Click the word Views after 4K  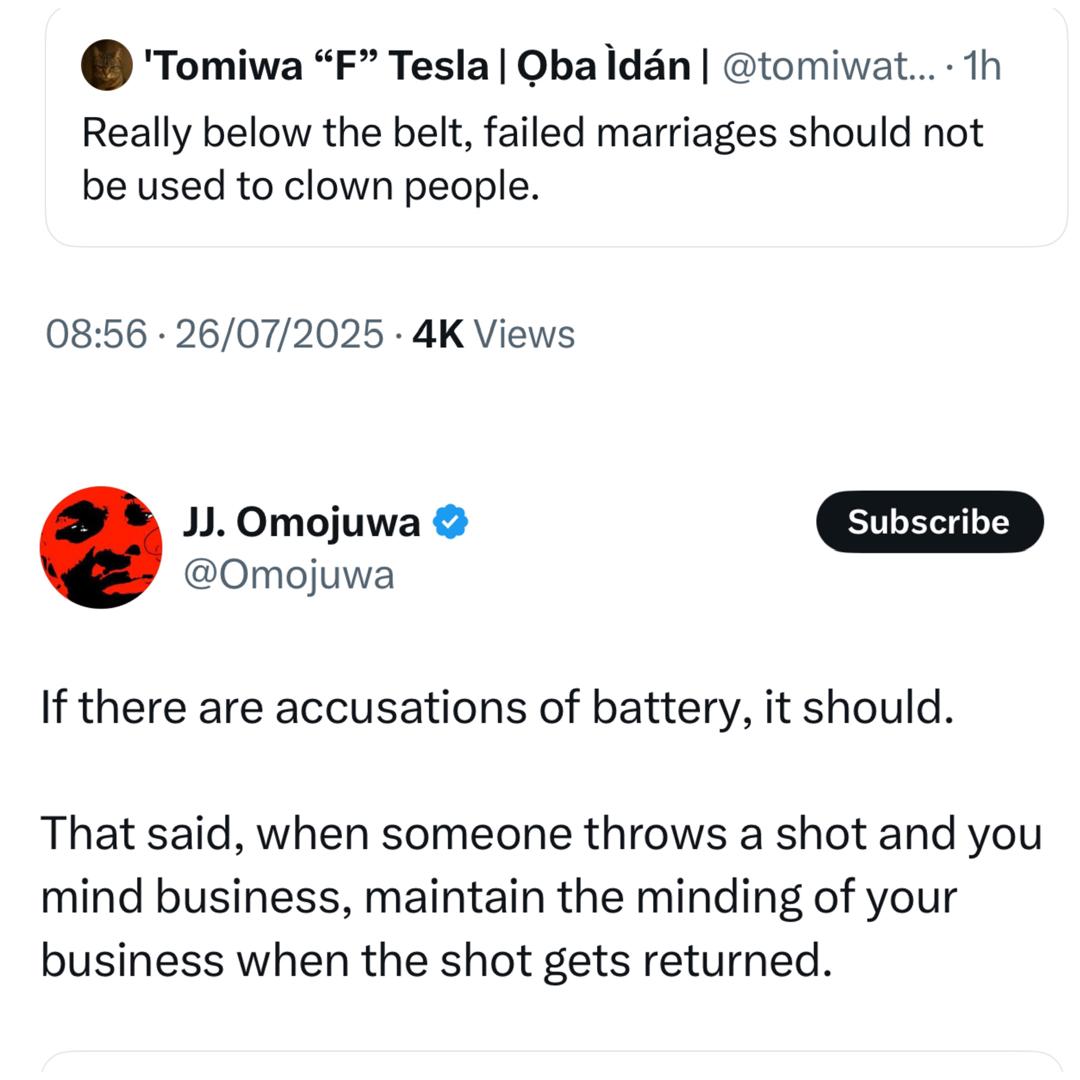point(523,334)
